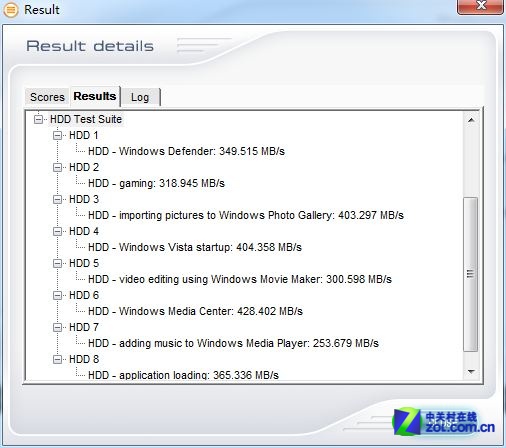Select the HDD Test Suite label
Screen dimensions: 506x448
tap(86, 119)
